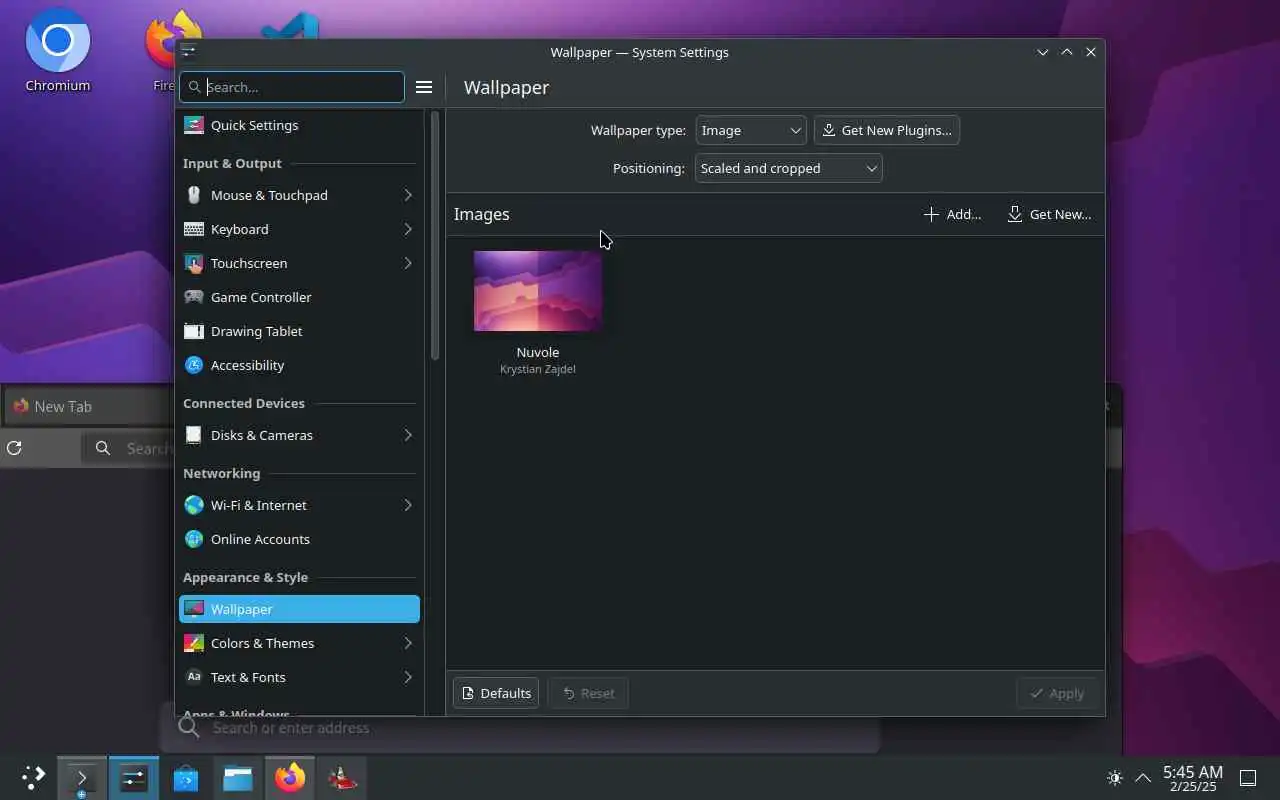Click the brightness tray icon
Screen dimensions: 1280x800
pos(1115,778)
